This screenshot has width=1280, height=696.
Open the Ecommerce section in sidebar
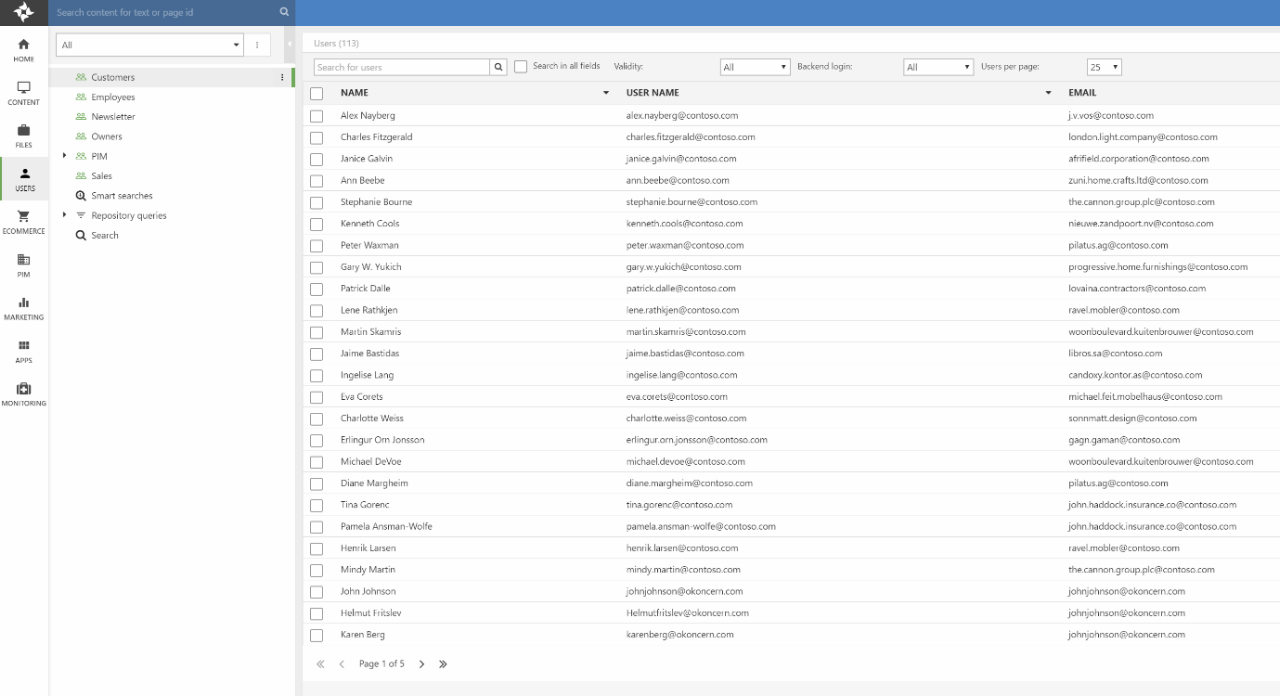[24, 222]
